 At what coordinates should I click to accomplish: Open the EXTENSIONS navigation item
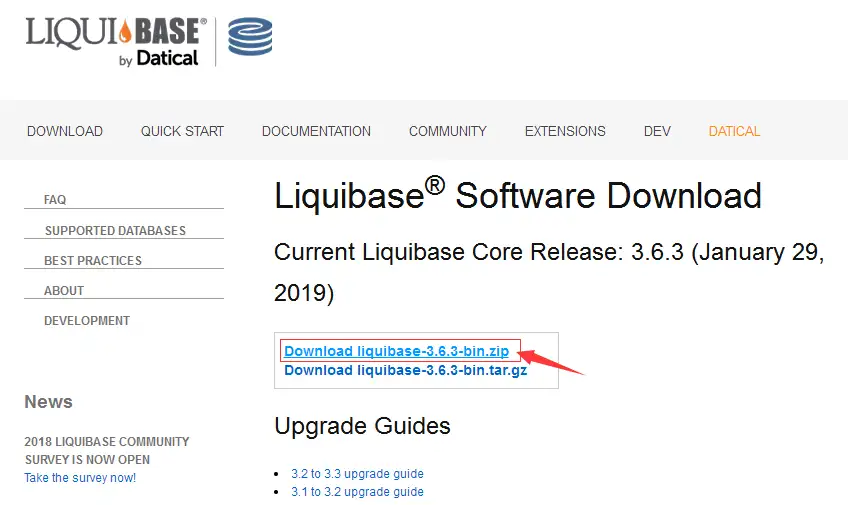[565, 131]
